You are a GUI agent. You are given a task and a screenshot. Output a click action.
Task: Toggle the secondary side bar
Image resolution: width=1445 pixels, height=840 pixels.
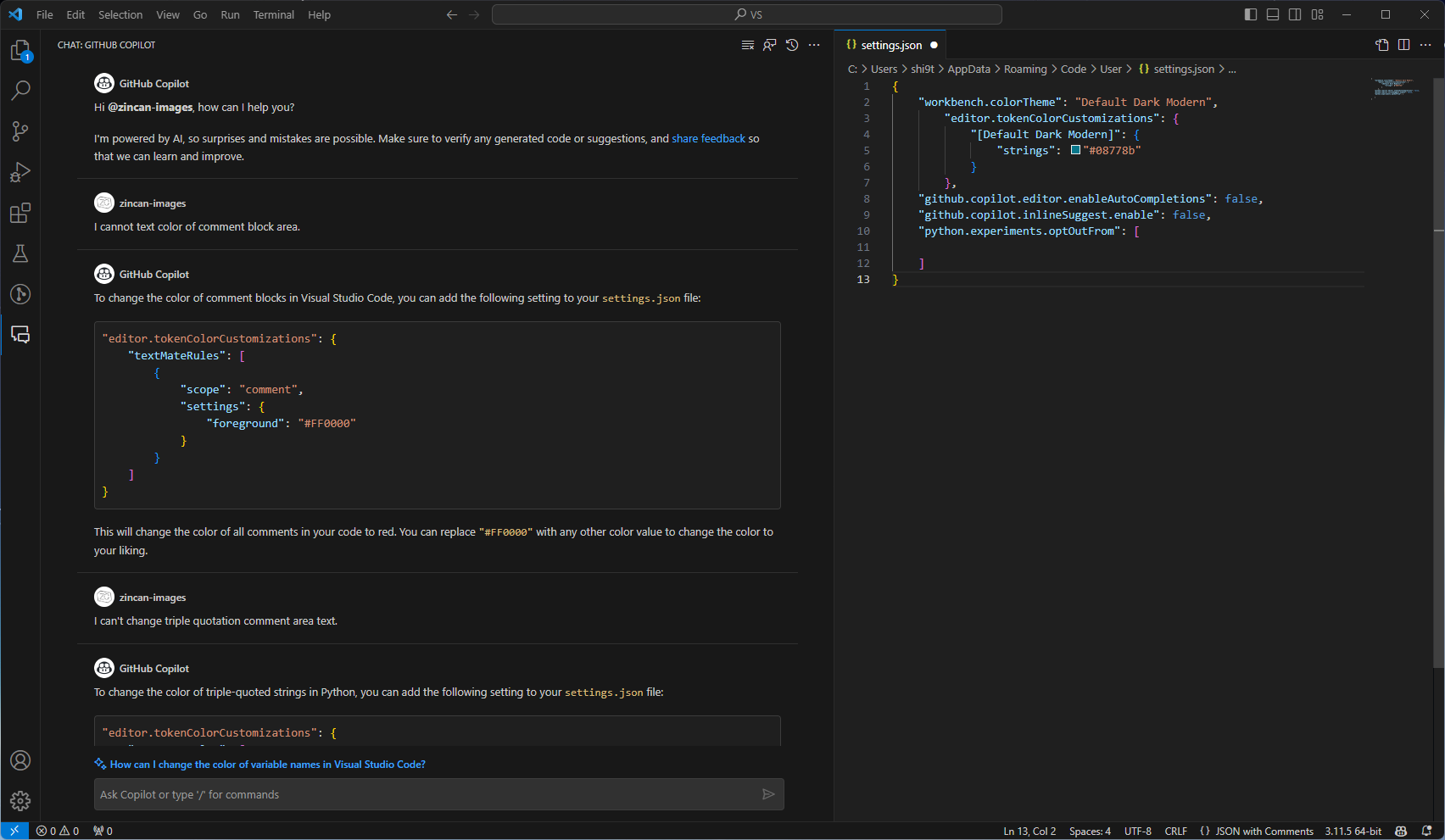tap(1295, 14)
